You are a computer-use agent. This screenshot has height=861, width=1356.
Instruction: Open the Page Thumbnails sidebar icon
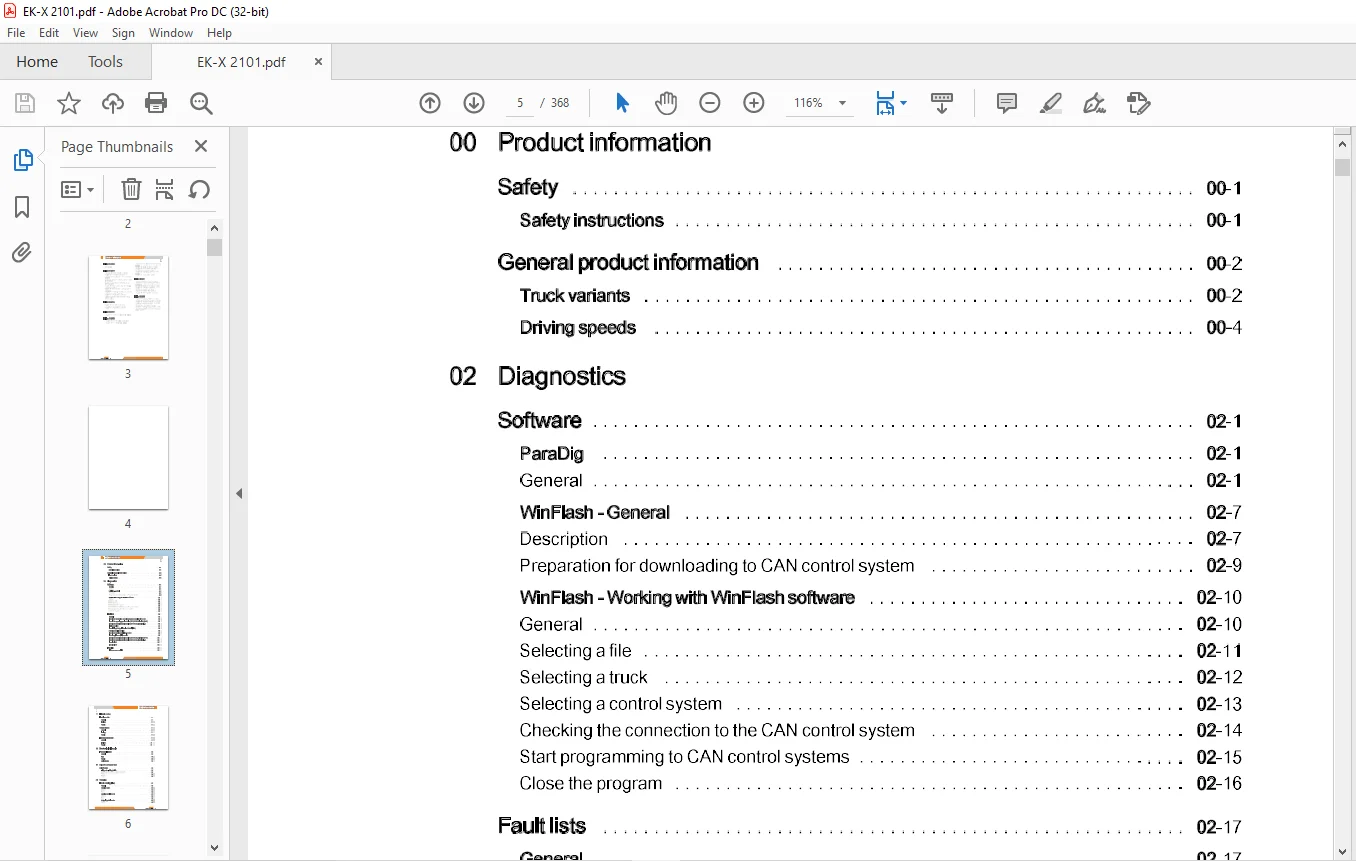point(22,160)
